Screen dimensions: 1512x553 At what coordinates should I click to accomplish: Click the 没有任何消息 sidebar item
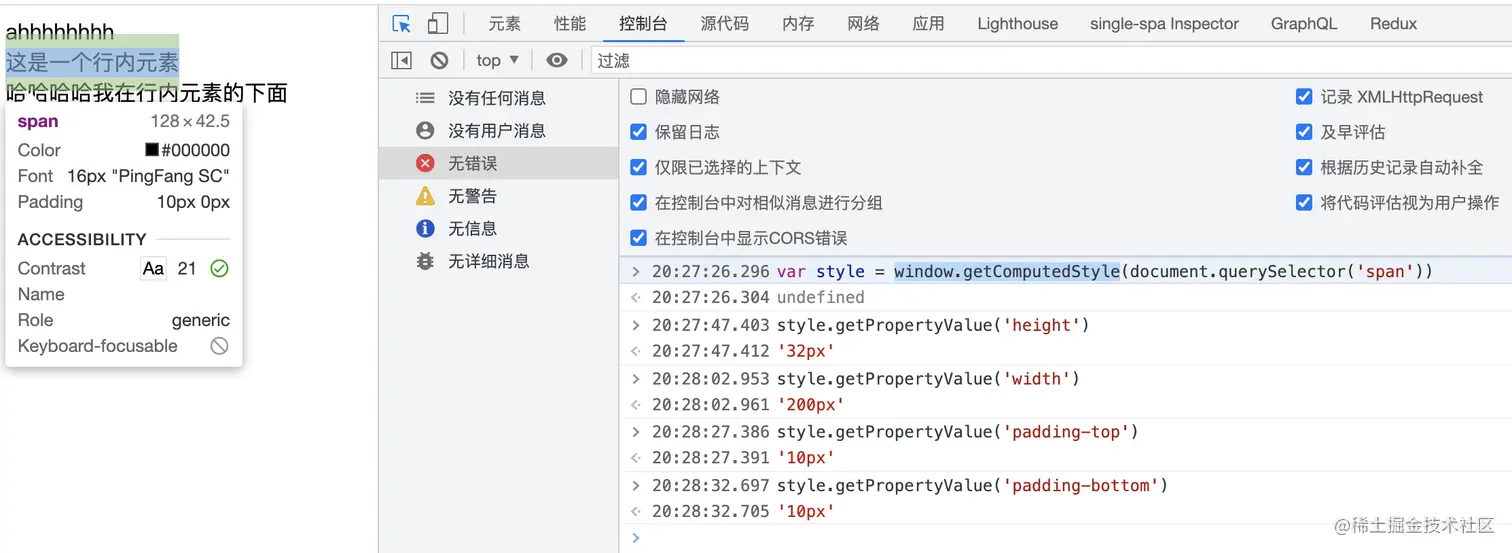[496, 98]
